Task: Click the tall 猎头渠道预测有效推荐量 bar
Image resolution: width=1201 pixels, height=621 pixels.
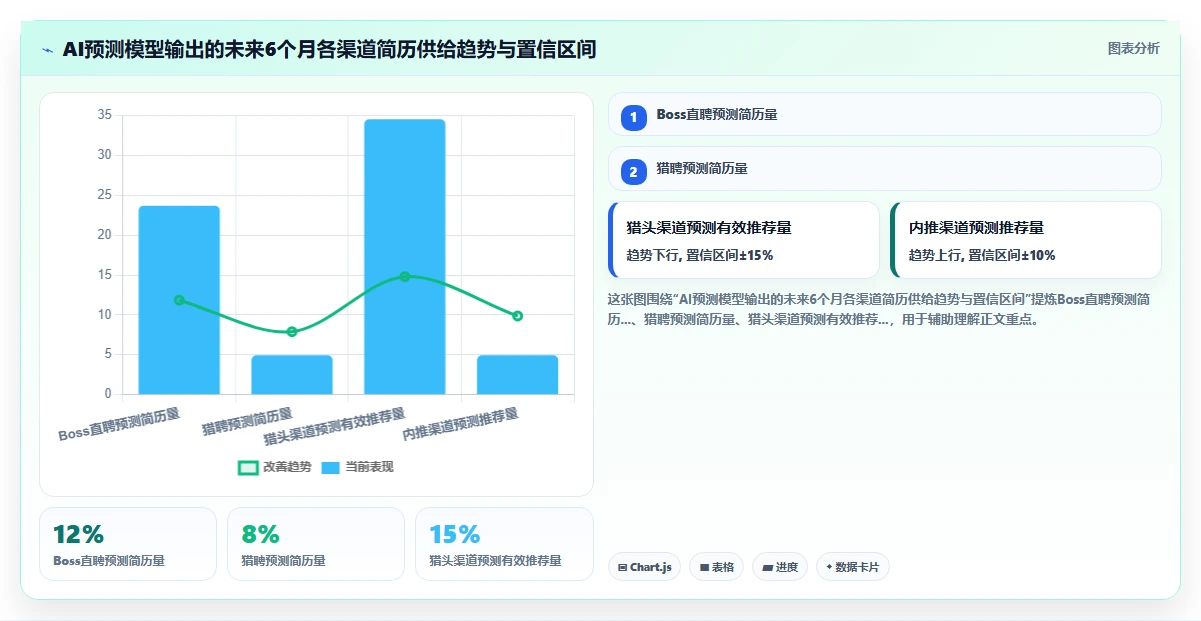Action: (x=405, y=257)
